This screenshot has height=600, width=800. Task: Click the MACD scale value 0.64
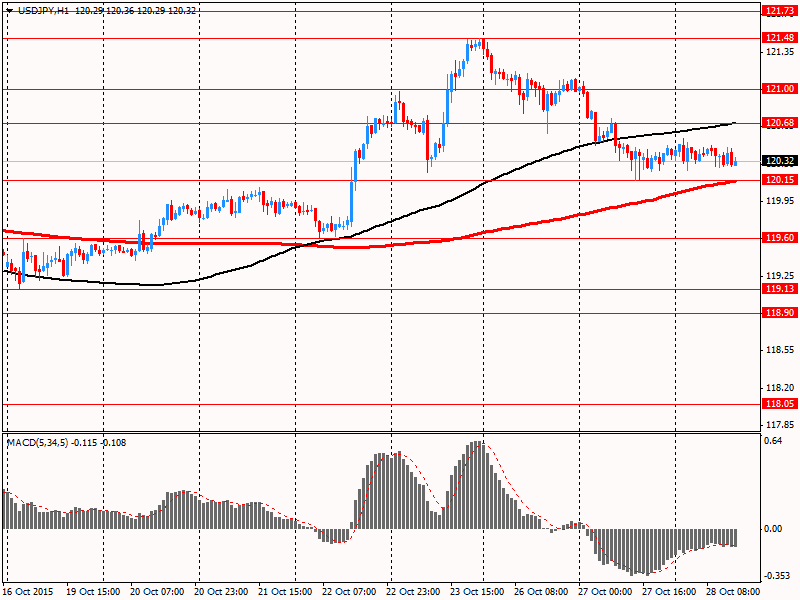[x=773, y=441]
